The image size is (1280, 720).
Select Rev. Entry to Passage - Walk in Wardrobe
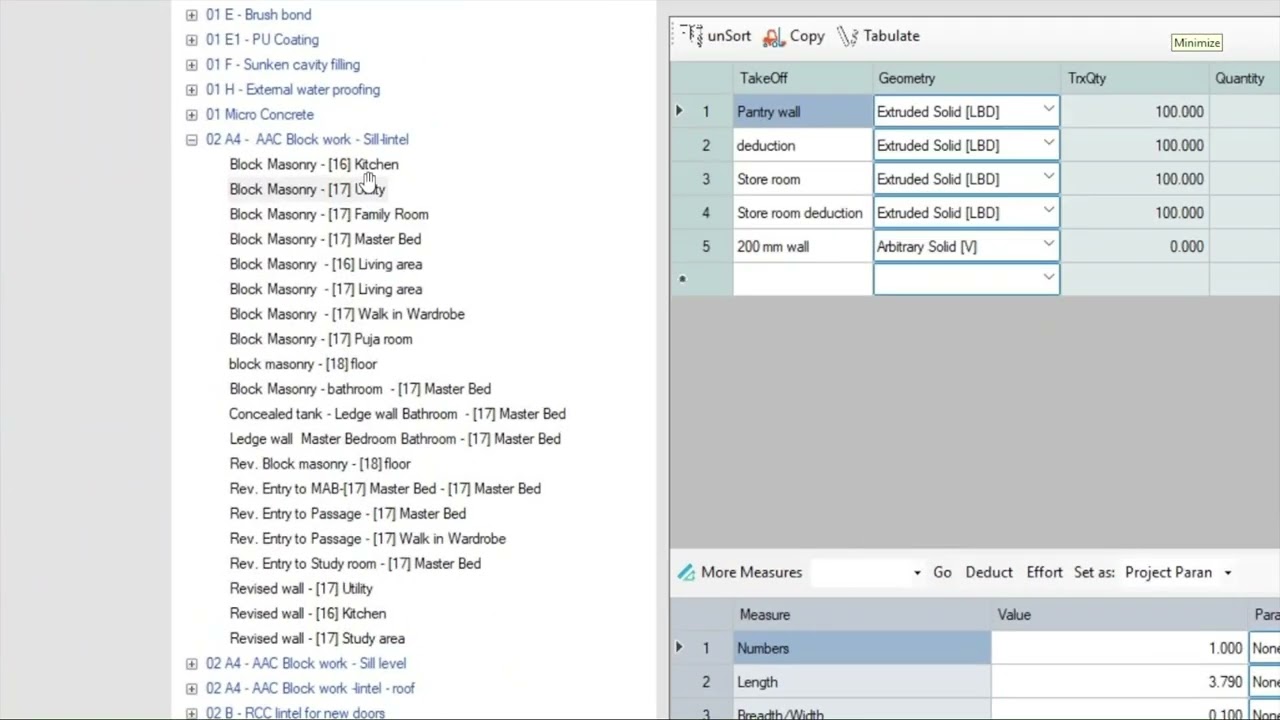click(x=368, y=539)
